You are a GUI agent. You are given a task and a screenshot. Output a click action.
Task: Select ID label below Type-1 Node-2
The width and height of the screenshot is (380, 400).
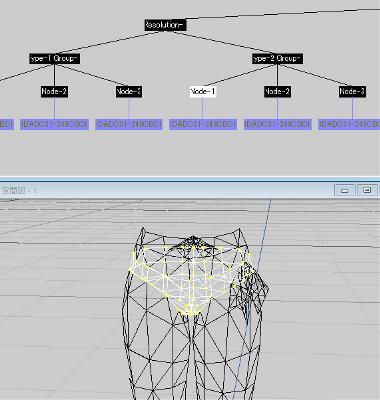point(54,124)
